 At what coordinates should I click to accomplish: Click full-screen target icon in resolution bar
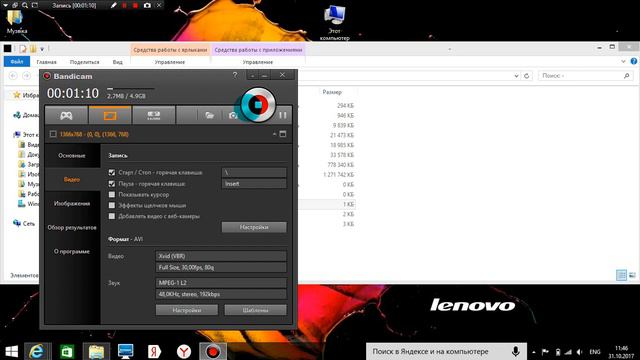click(x=283, y=134)
